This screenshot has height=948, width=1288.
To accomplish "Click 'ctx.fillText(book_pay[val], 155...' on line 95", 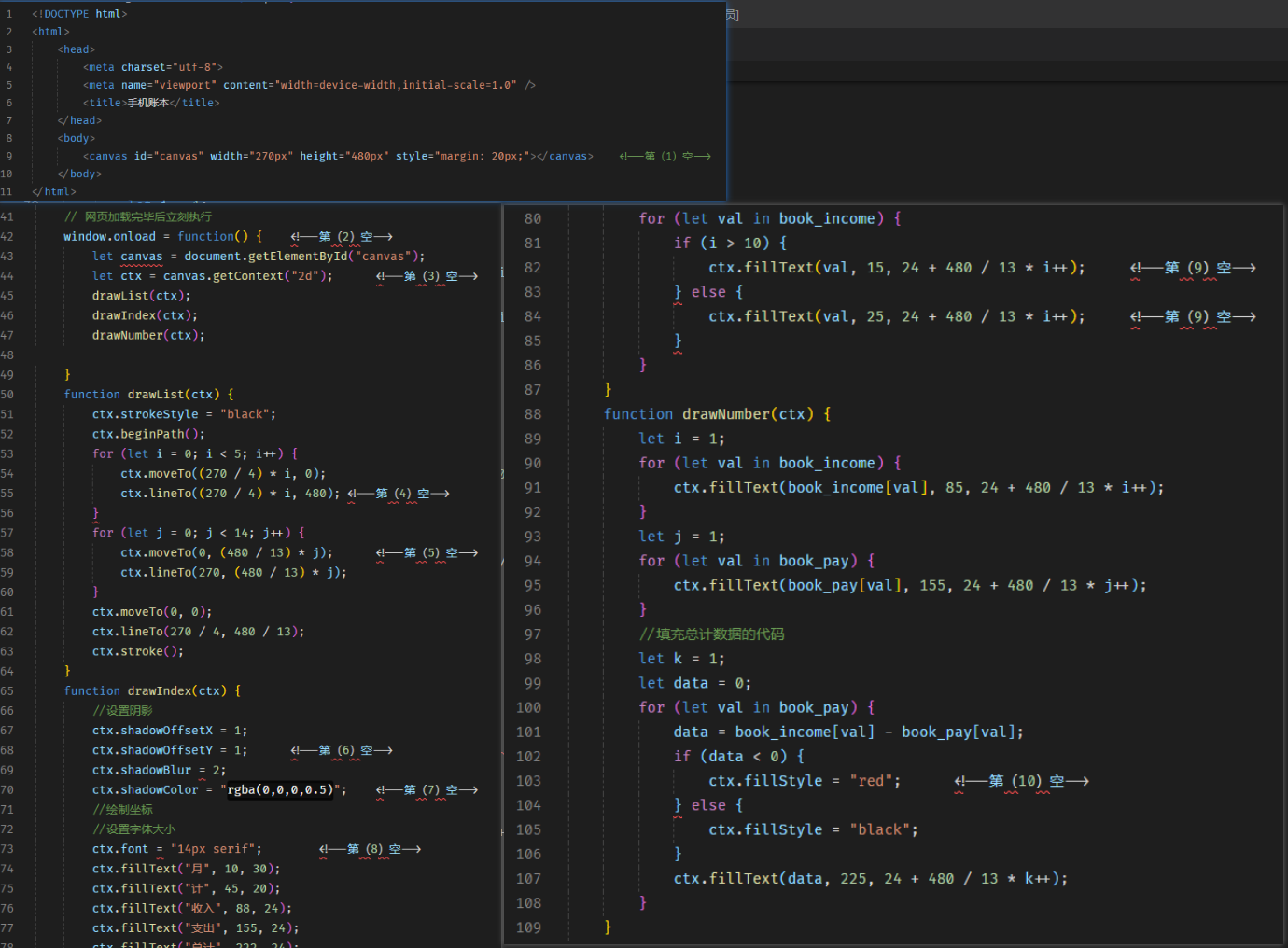I will [x=910, y=585].
